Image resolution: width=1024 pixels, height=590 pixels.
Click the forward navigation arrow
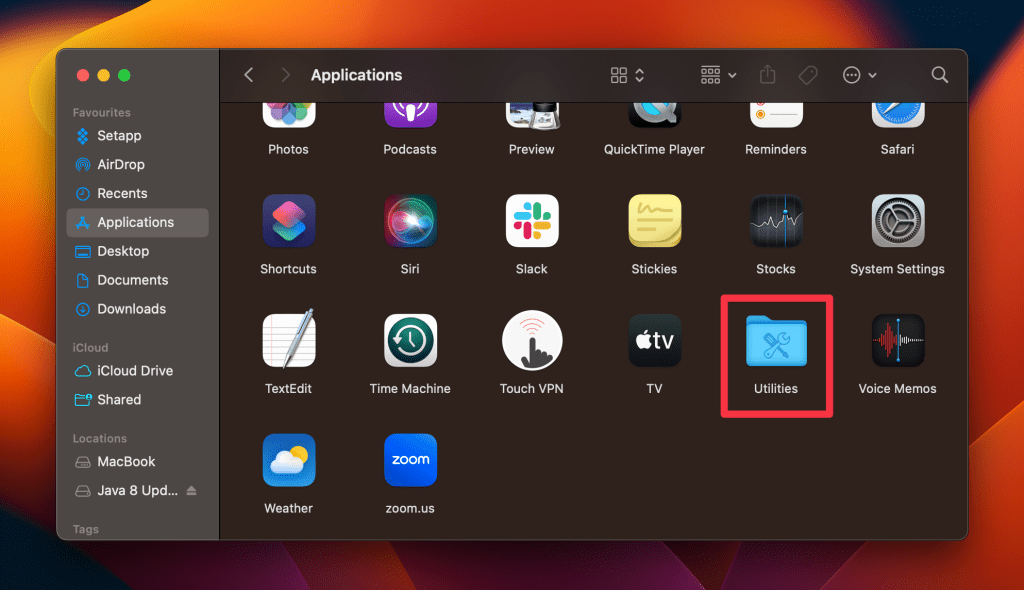285,74
